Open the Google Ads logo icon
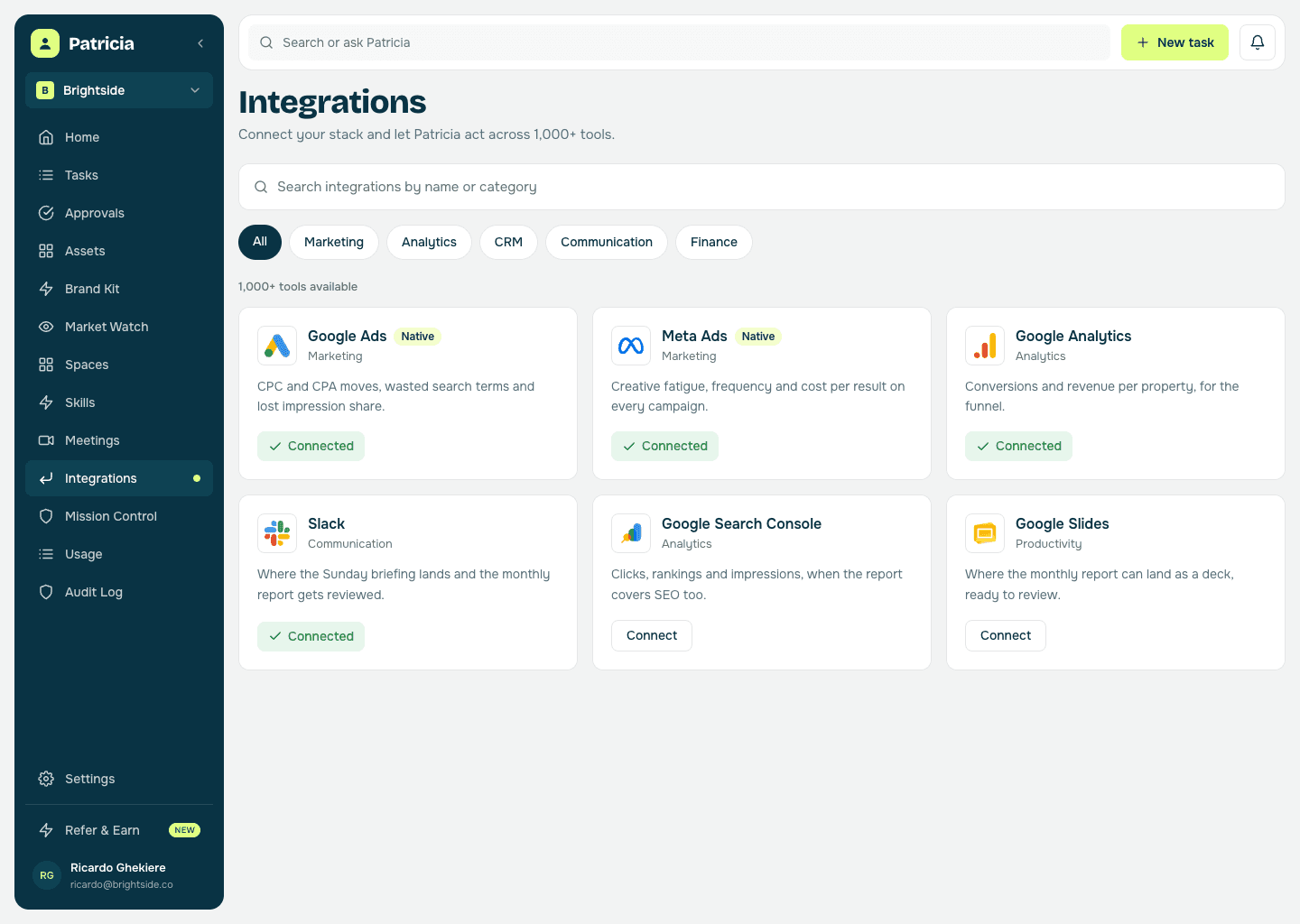This screenshot has width=1300, height=924. [x=277, y=346]
